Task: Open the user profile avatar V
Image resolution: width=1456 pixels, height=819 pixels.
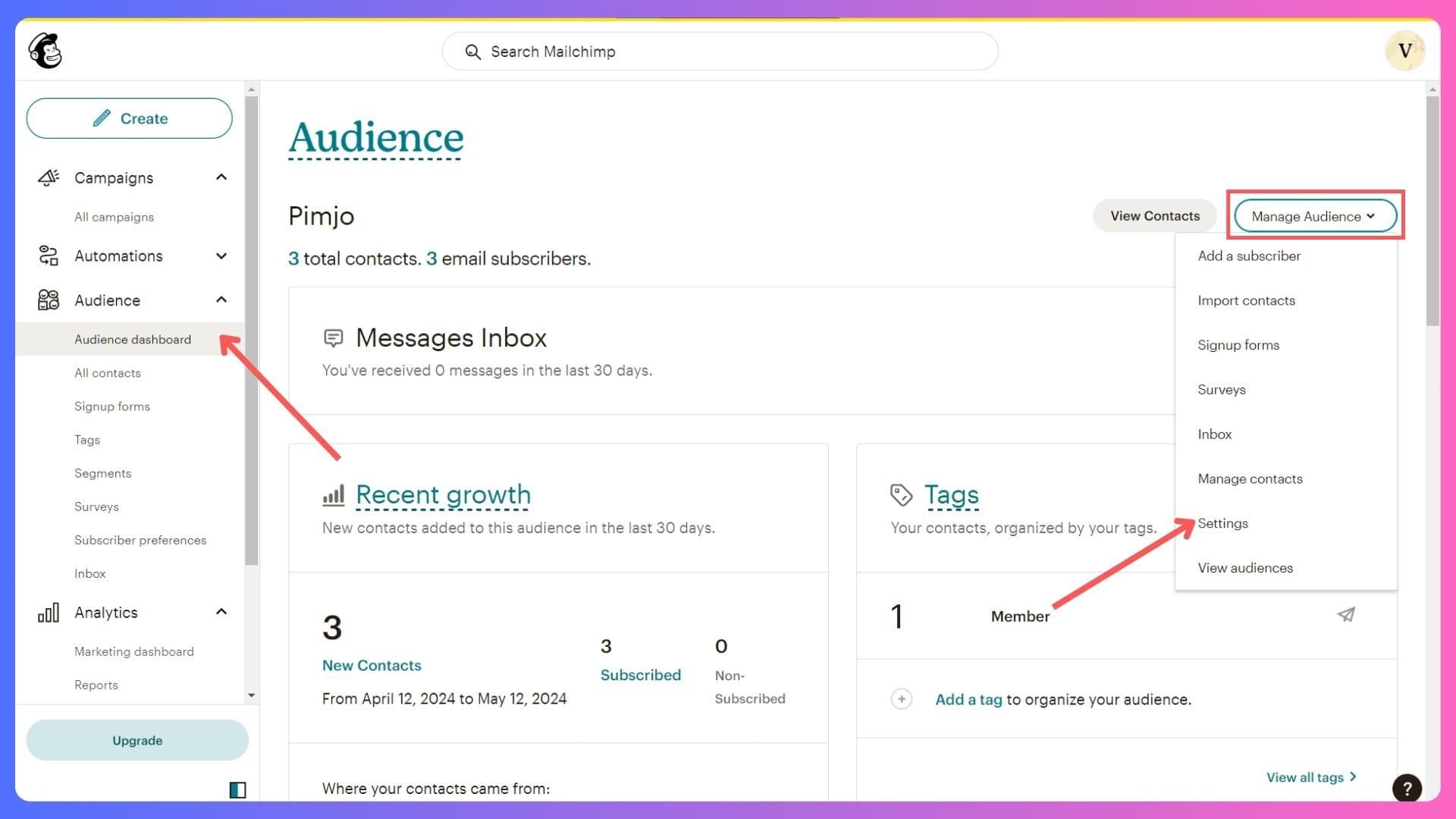Action: click(1404, 51)
